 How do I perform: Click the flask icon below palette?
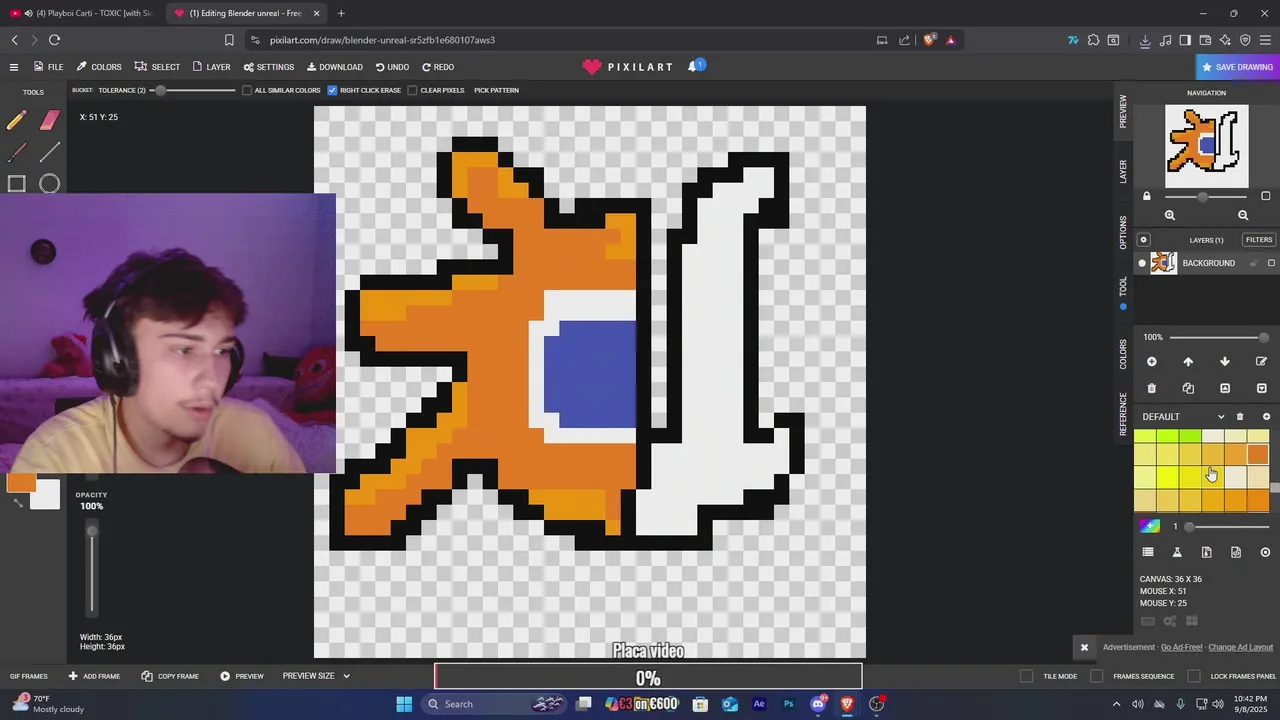(1177, 552)
